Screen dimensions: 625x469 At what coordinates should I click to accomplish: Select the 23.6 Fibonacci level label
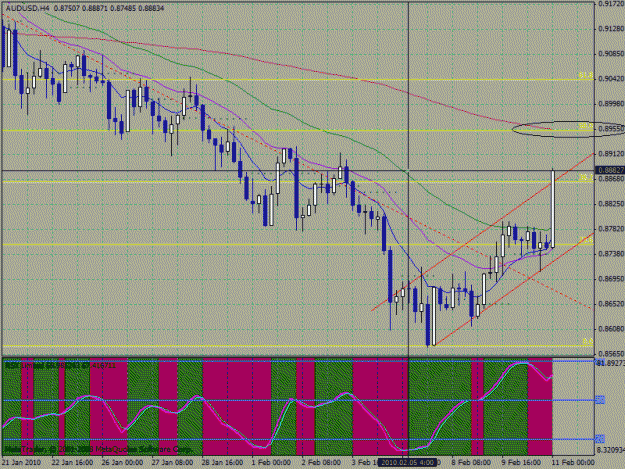586,240
